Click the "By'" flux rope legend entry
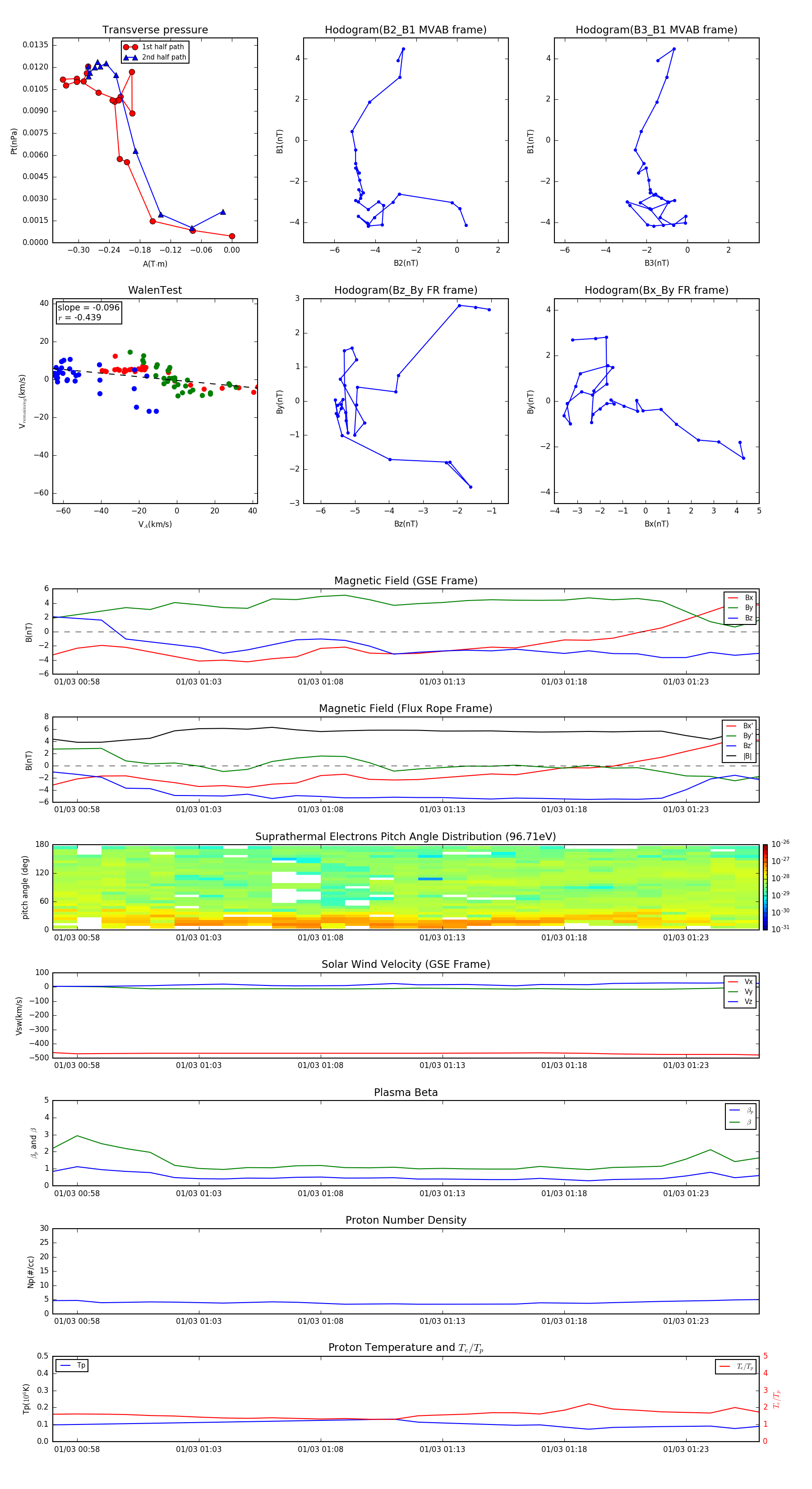The width and height of the screenshot is (812, 1489). (740, 736)
